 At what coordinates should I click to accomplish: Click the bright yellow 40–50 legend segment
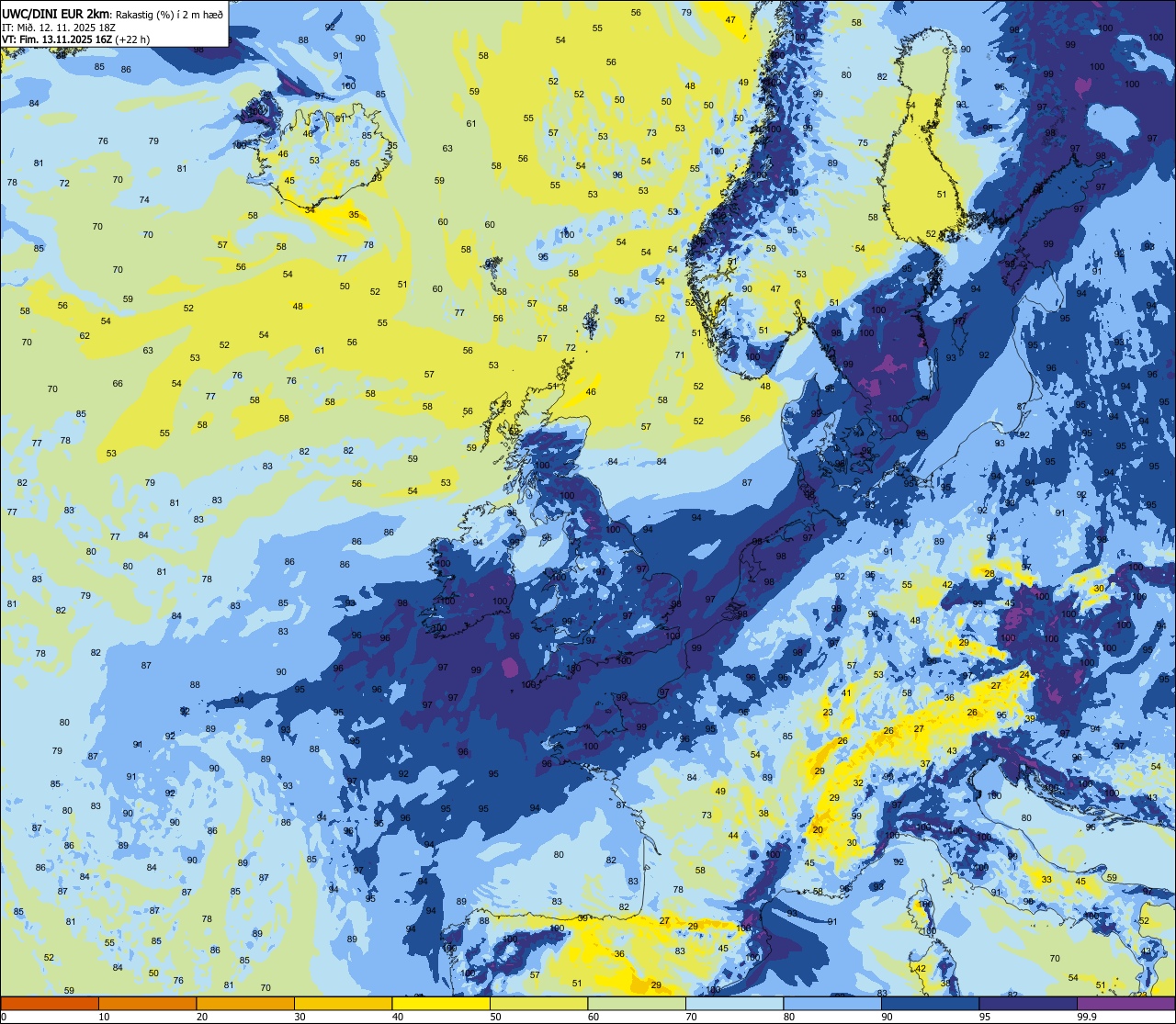pos(441,1003)
